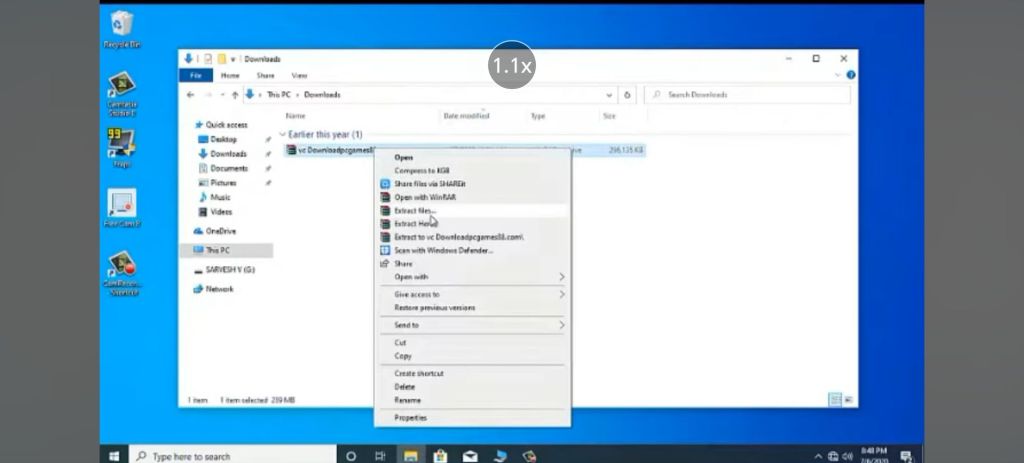1024x463 pixels.
Task: Open the Mail app in taskbar
Action: (470, 456)
